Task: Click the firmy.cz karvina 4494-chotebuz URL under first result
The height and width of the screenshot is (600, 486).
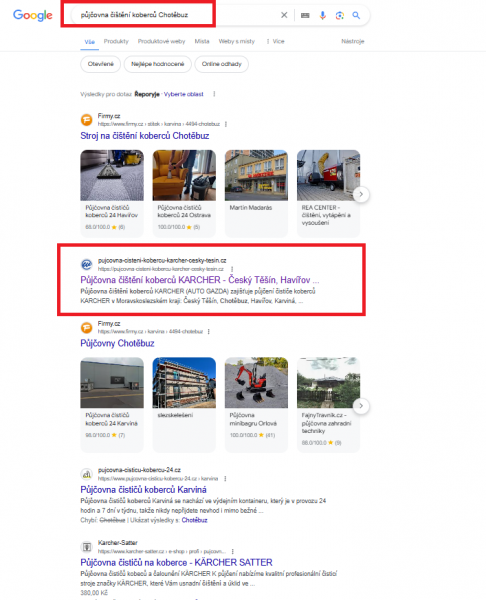Action: (159, 124)
